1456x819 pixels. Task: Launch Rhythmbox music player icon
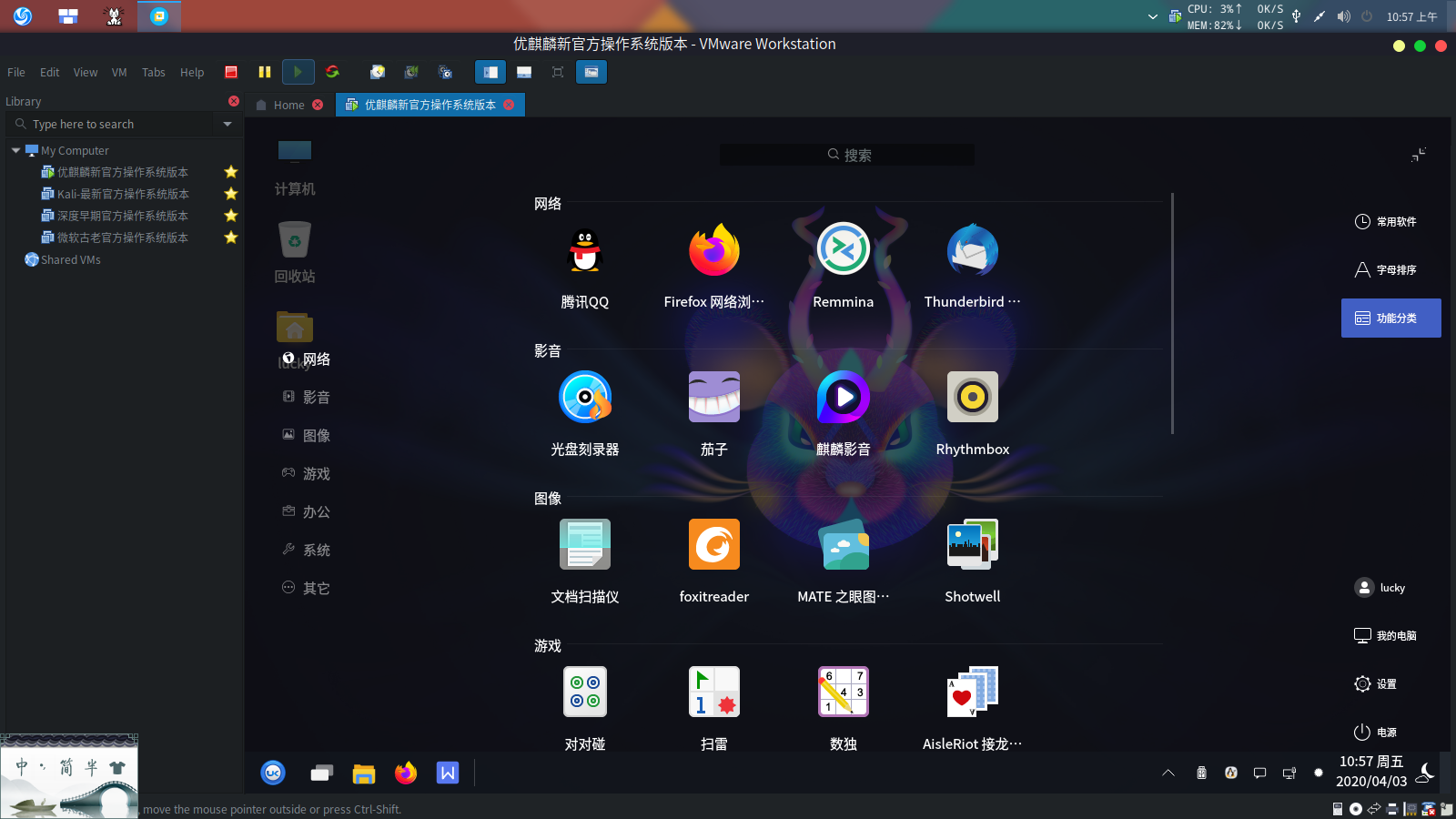coord(973,397)
